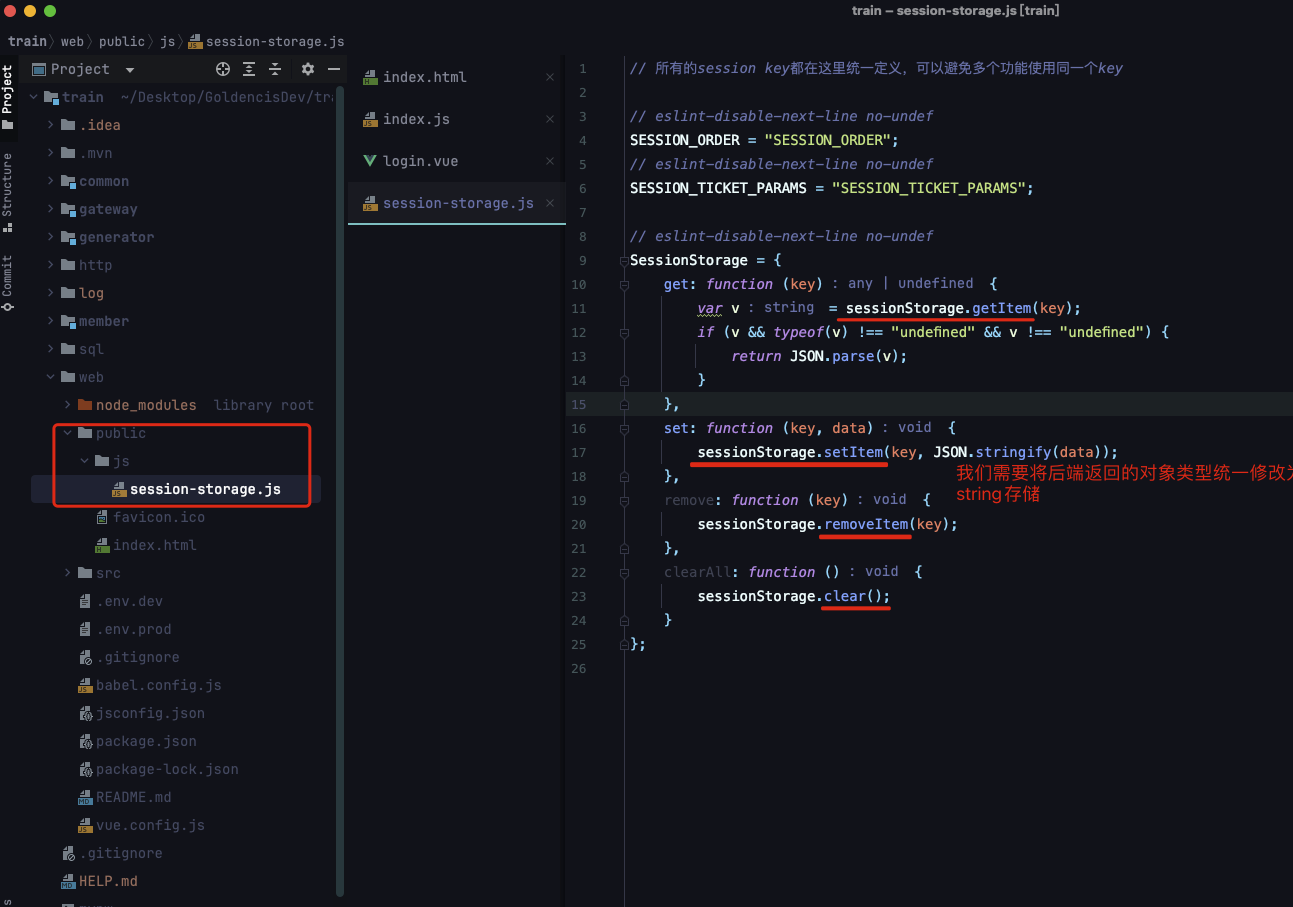
Task: Click the login.vue tab's Vue icon
Action: click(370, 161)
